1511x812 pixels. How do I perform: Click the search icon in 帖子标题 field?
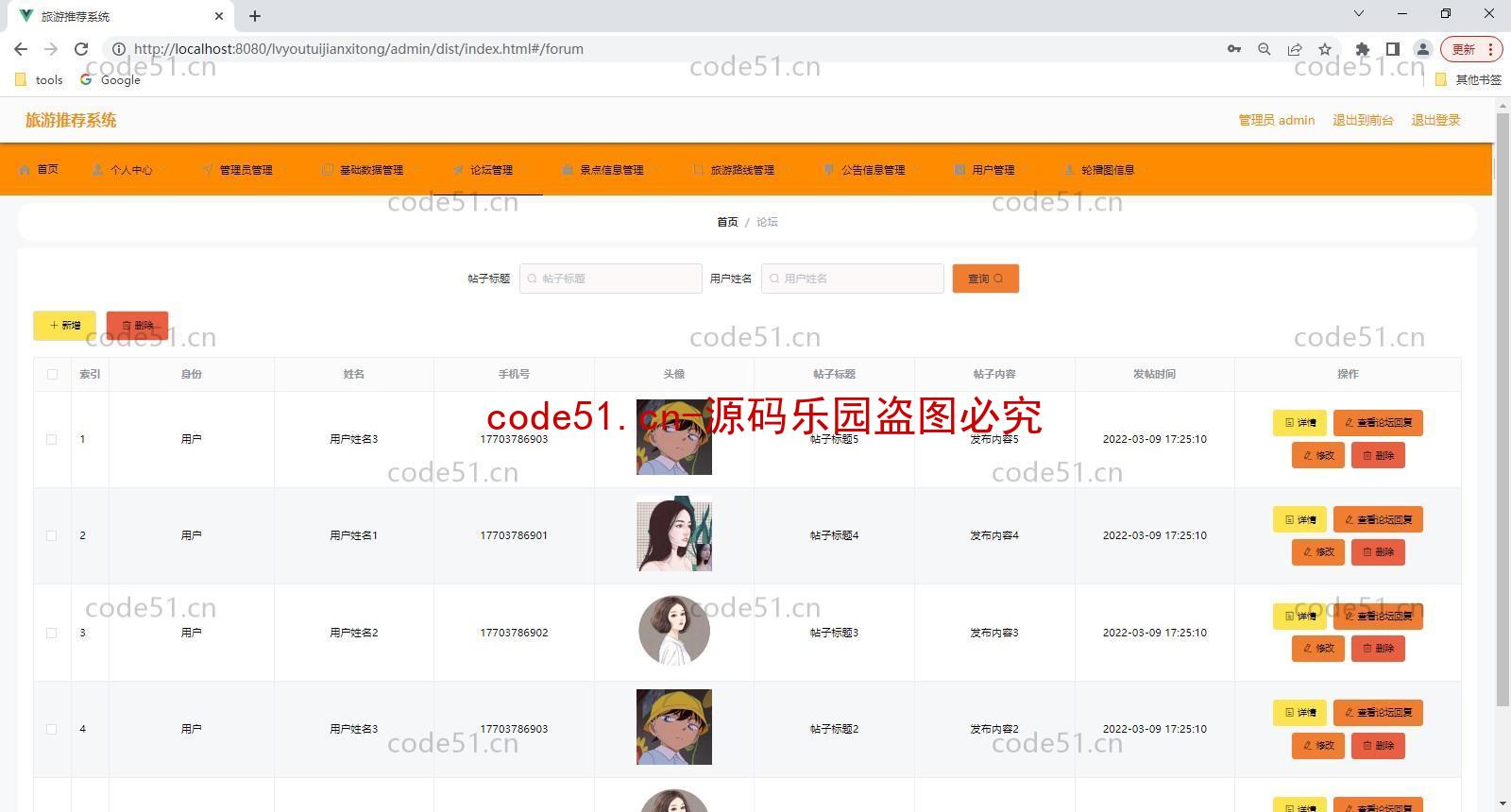click(532, 279)
